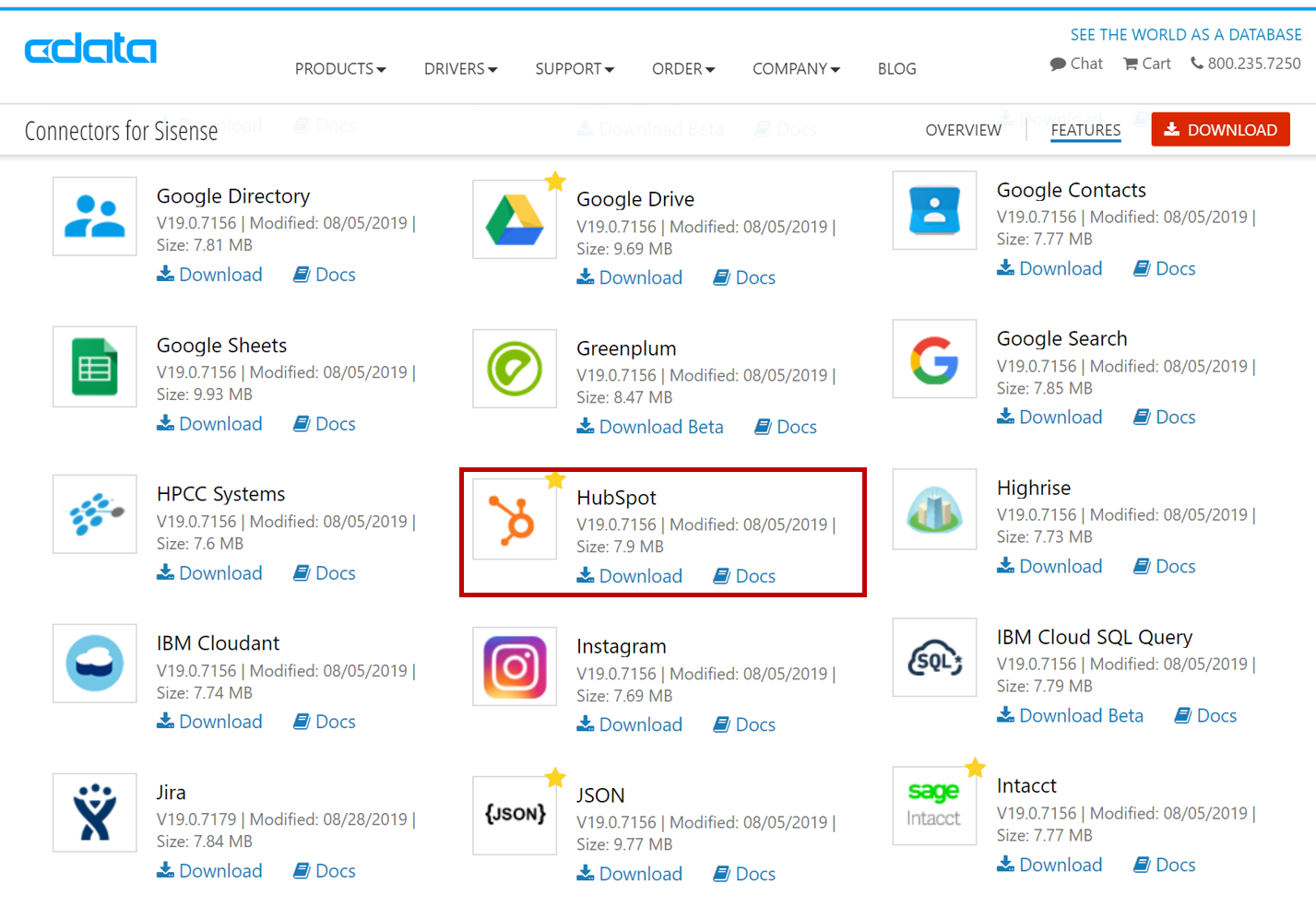Click the HubSpot connector title

click(616, 498)
